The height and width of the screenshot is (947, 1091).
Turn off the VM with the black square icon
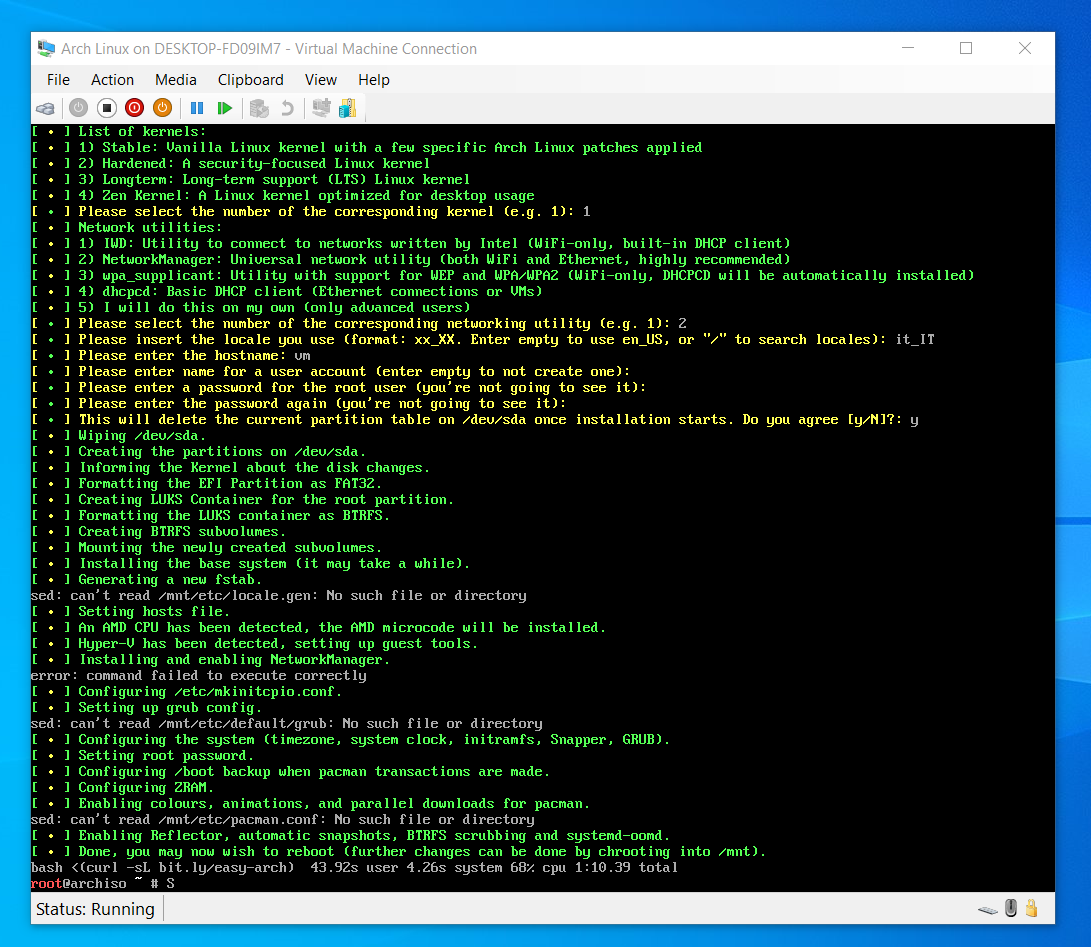[106, 108]
